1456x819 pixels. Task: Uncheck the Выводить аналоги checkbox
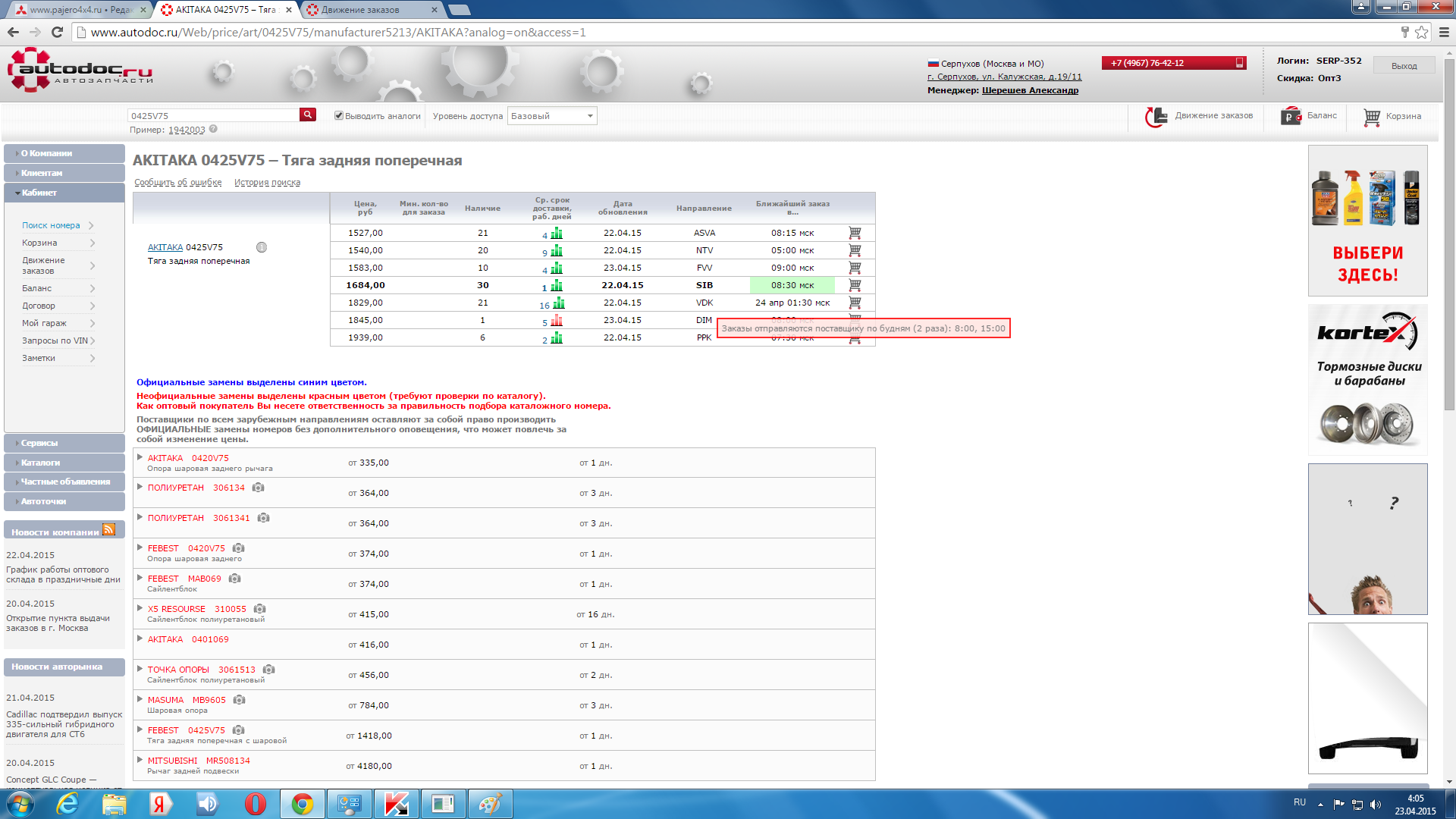[339, 116]
